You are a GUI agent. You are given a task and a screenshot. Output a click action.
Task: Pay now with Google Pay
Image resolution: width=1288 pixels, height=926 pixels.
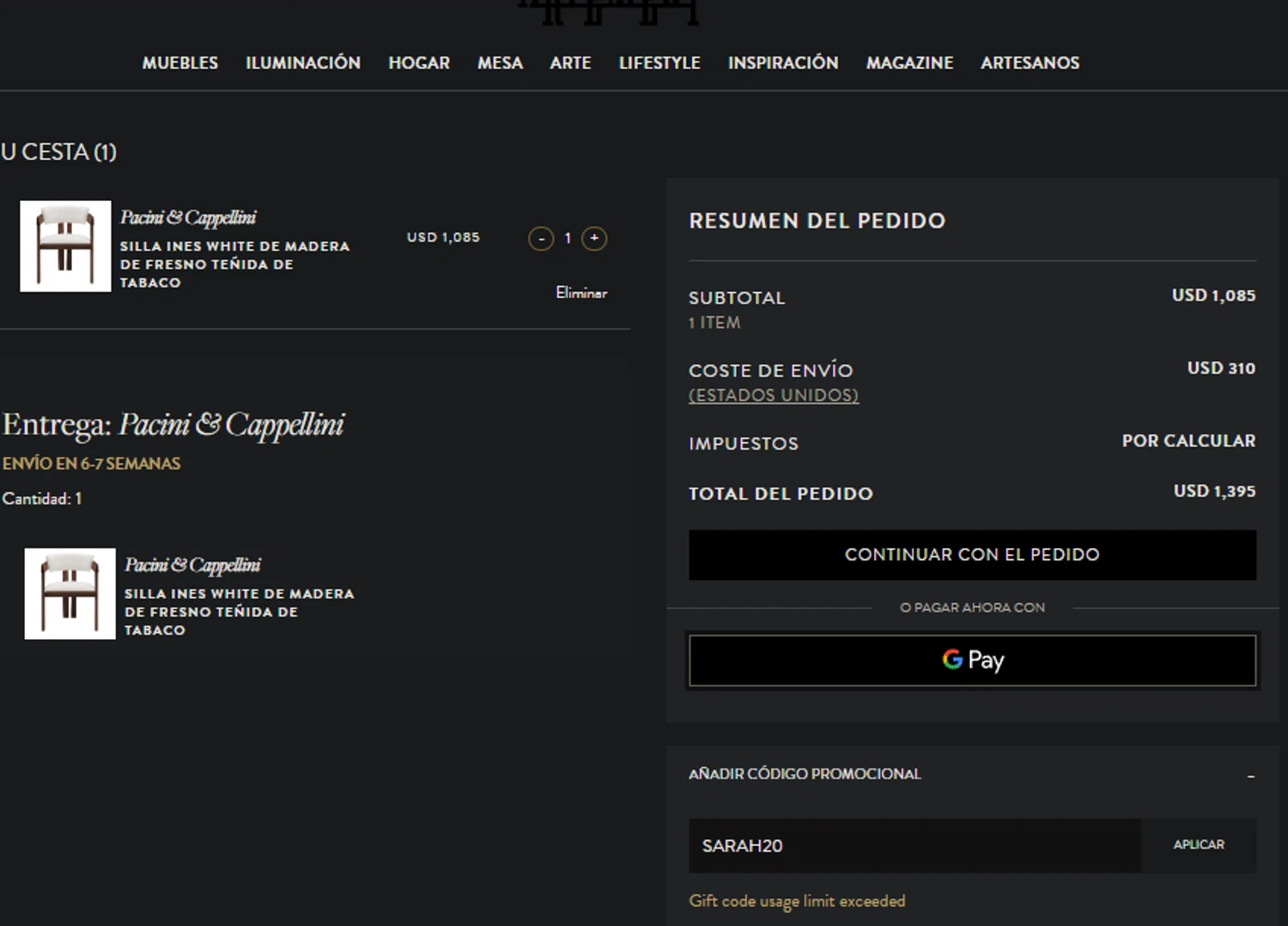[x=972, y=661]
